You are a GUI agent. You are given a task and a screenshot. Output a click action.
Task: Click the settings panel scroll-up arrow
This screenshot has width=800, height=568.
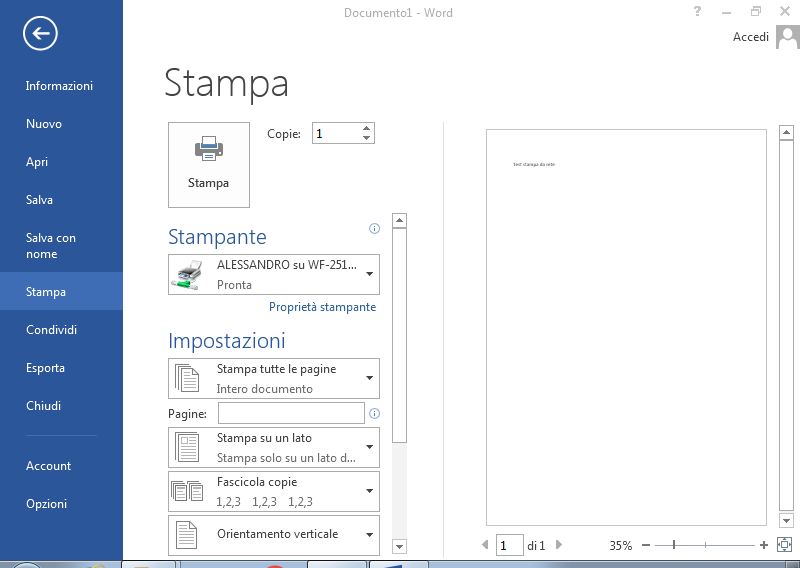[399, 220]
